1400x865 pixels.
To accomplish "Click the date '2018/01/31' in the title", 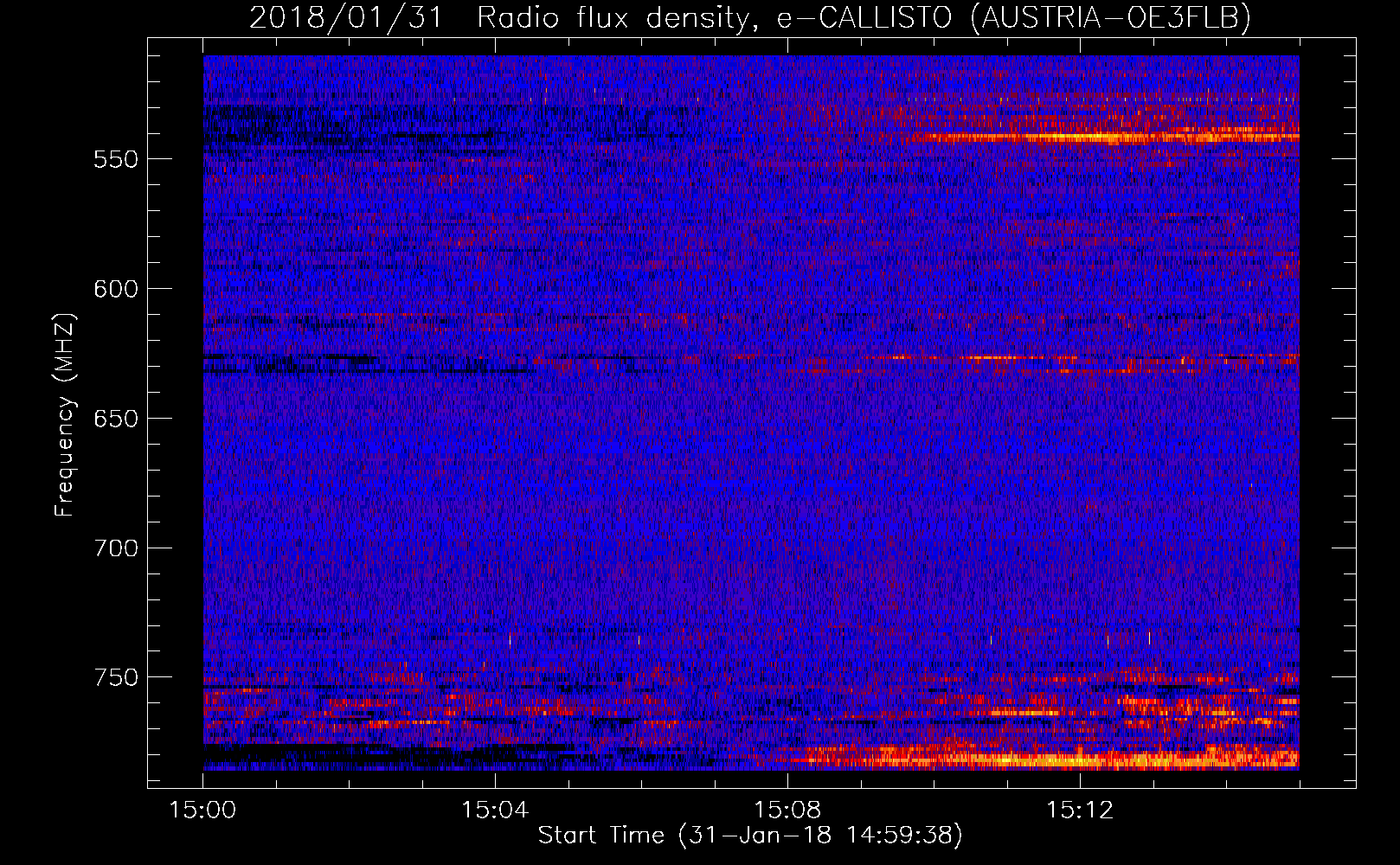I will point(346,17).
